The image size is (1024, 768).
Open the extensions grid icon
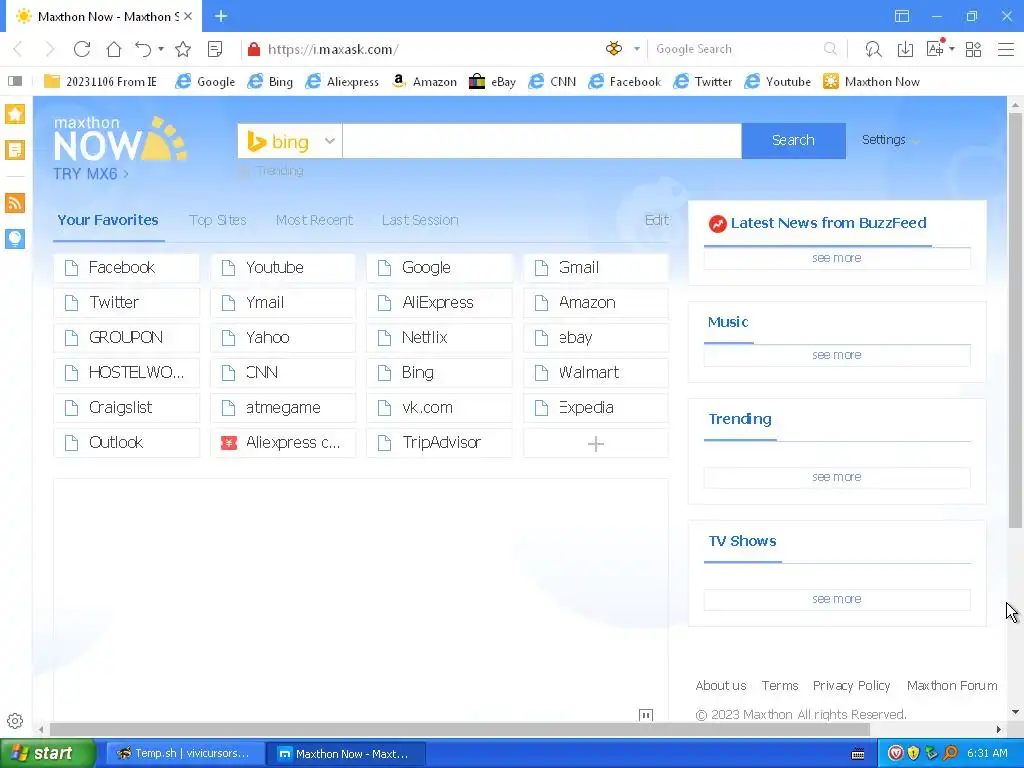point(973,49)
